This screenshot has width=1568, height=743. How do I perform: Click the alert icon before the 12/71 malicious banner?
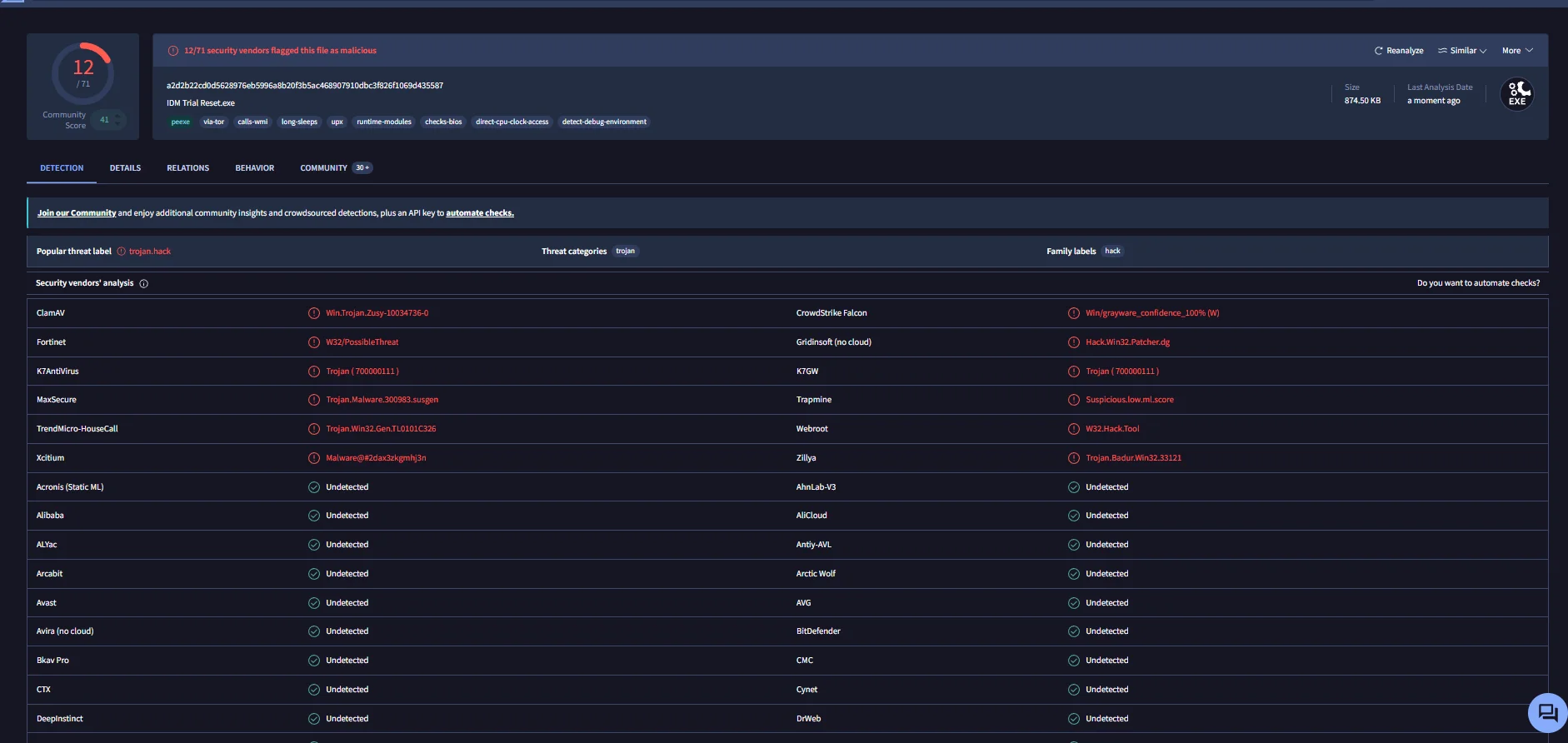[x=173, y=51]
